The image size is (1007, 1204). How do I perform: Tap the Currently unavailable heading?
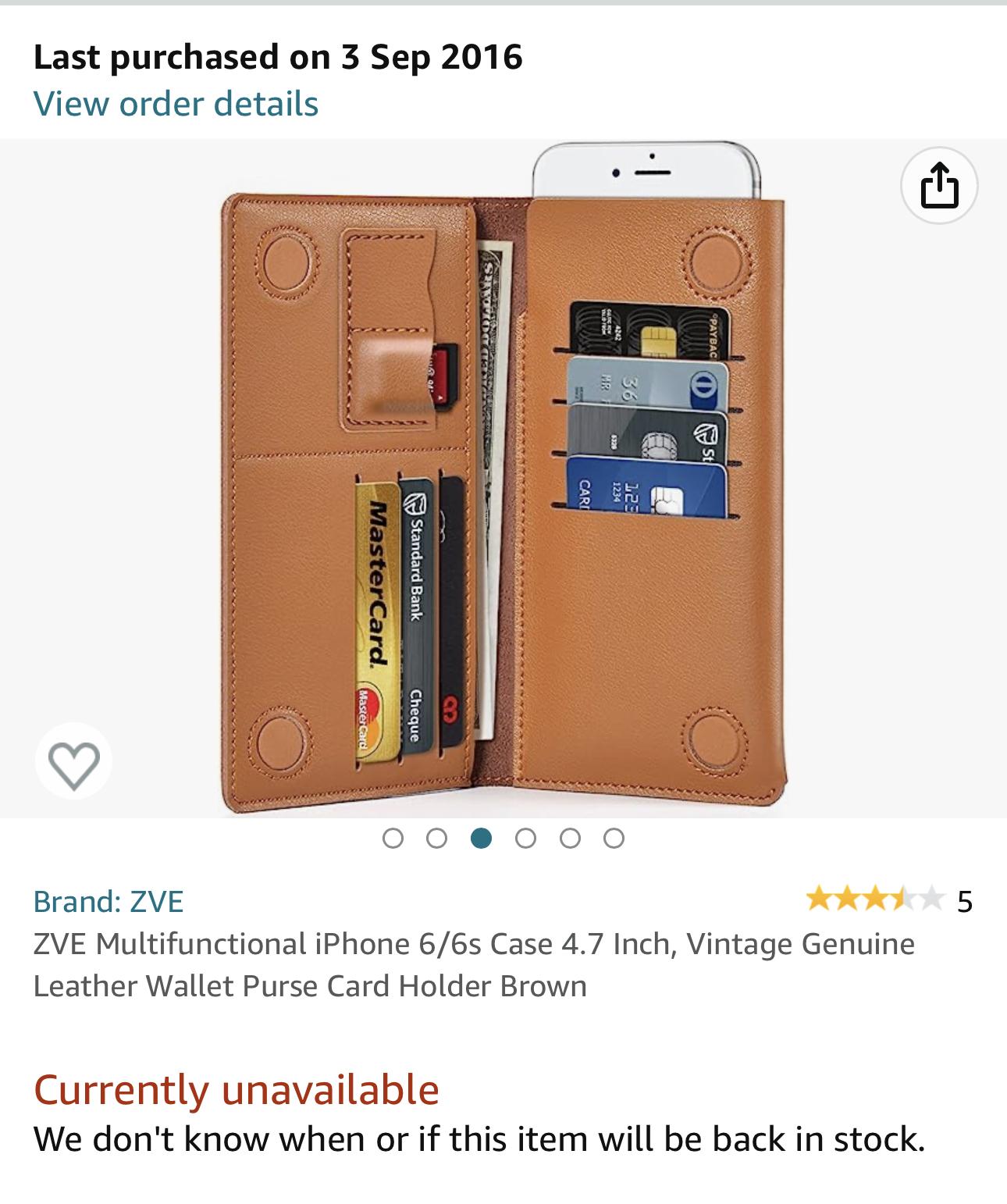236,1089
